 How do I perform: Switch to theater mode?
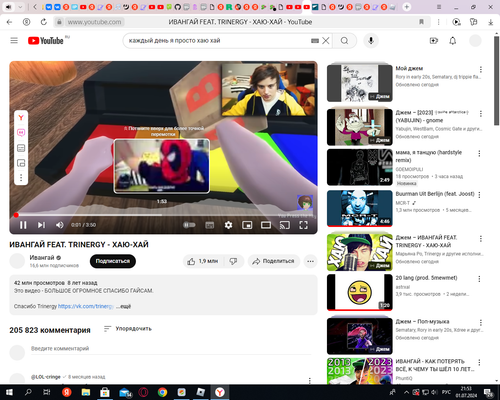[266, 225]
